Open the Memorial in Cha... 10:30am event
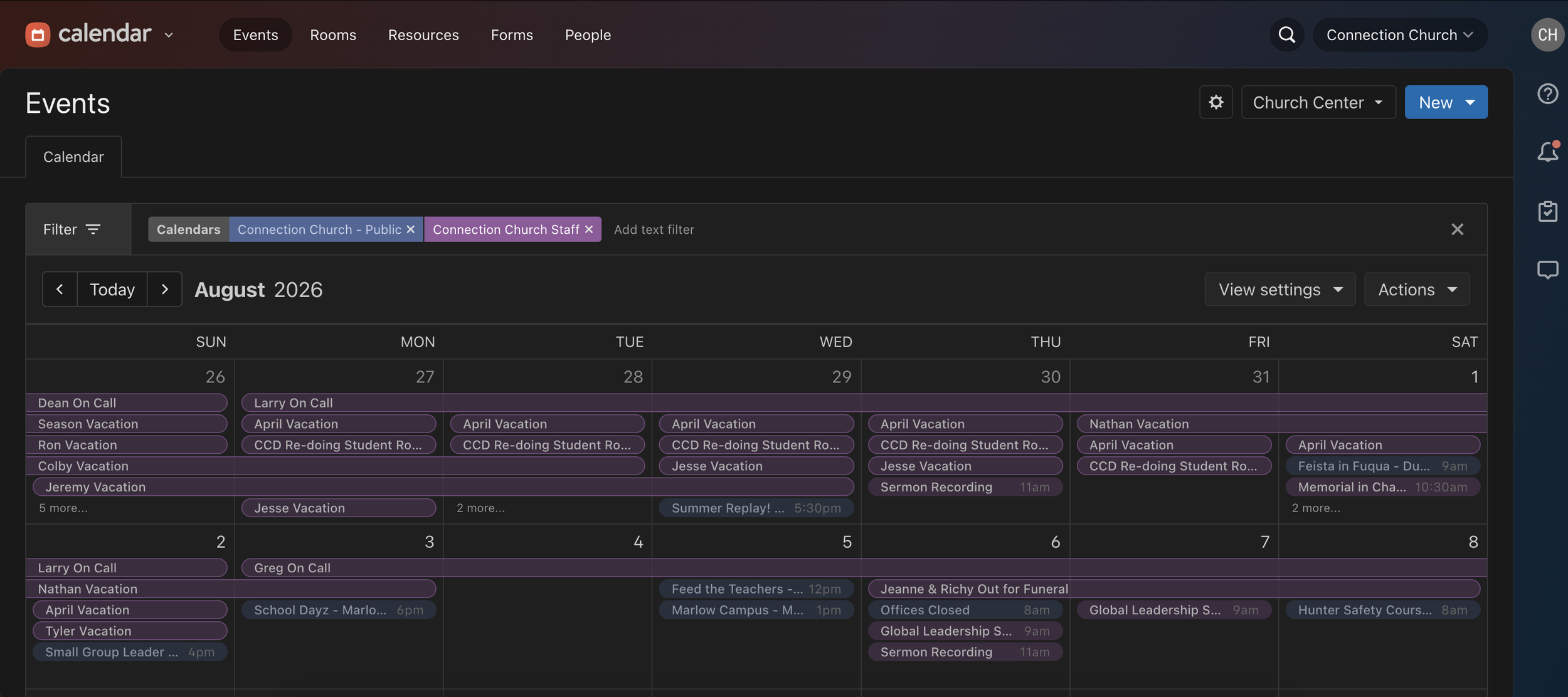1568x697 pixels. pyautogui.click(x=1383, y=486)
